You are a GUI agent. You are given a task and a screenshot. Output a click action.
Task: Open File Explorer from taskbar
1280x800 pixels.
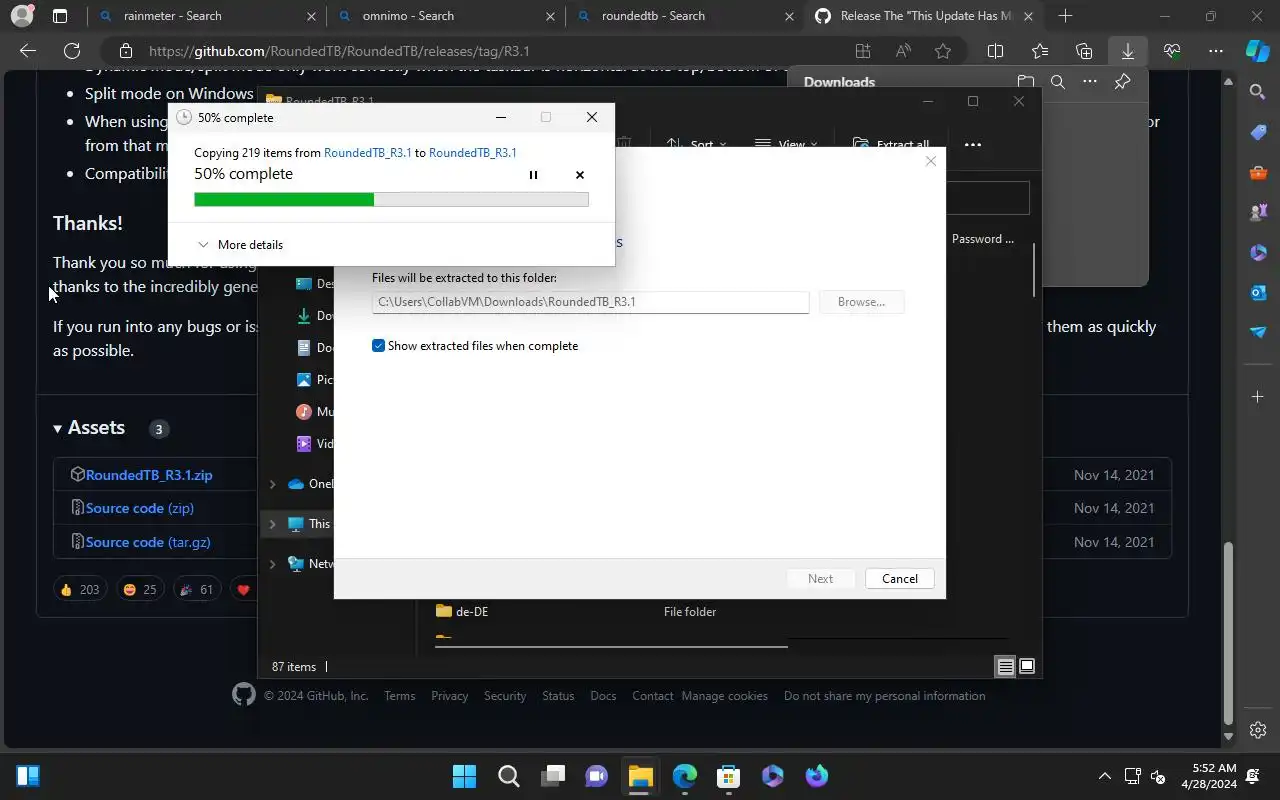(640, 776)
